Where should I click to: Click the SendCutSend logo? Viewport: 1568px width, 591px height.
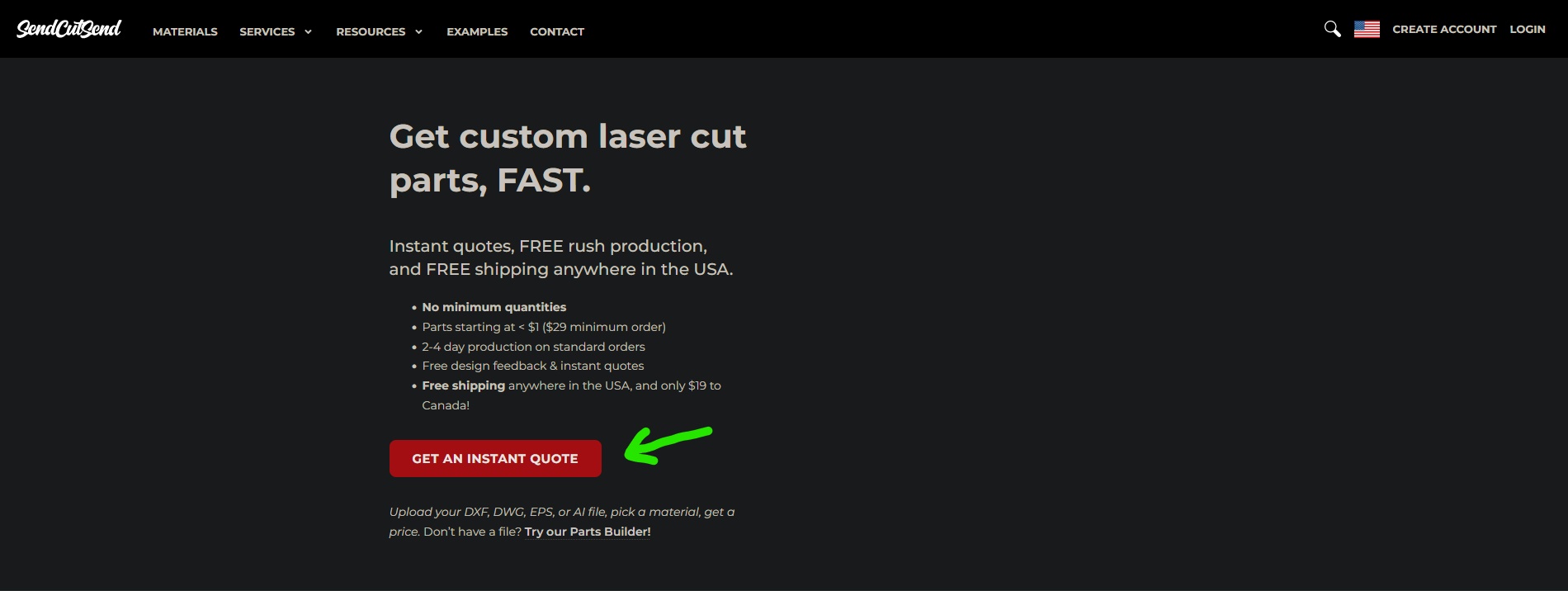click(69, 29)
